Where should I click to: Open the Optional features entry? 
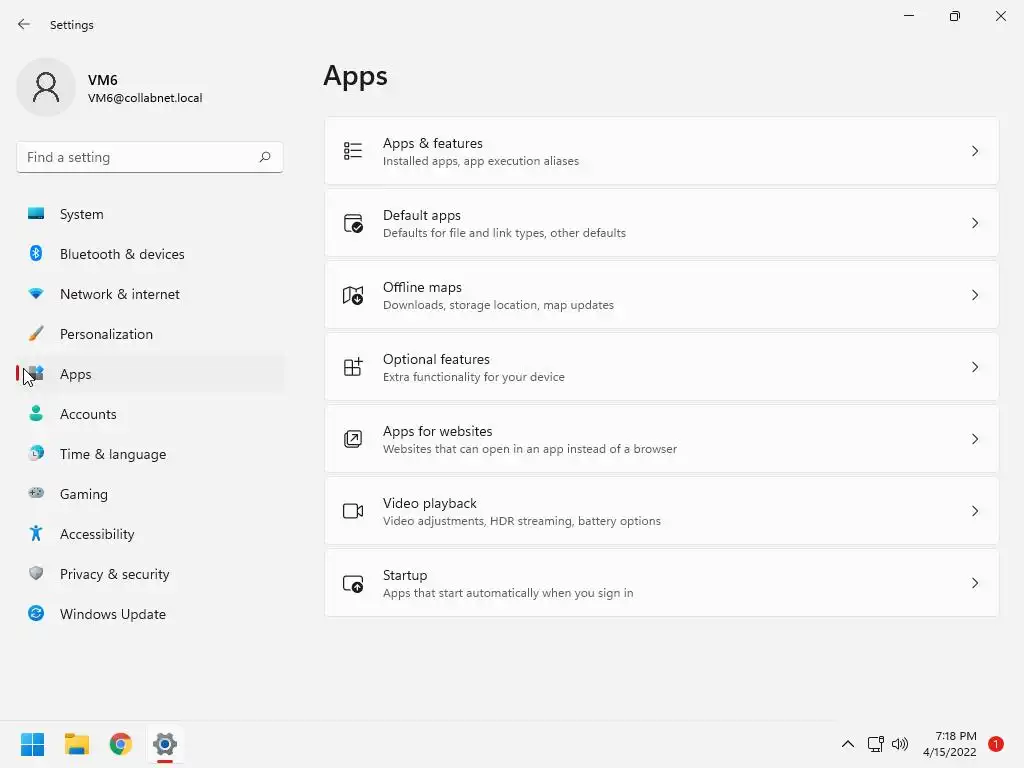tap(660, 367)
